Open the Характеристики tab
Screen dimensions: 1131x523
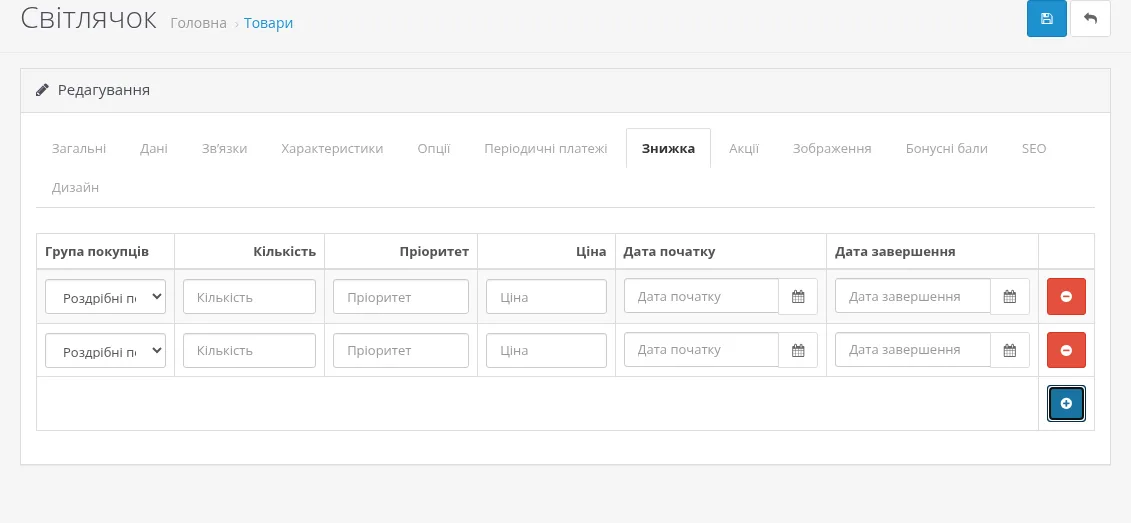332,149
